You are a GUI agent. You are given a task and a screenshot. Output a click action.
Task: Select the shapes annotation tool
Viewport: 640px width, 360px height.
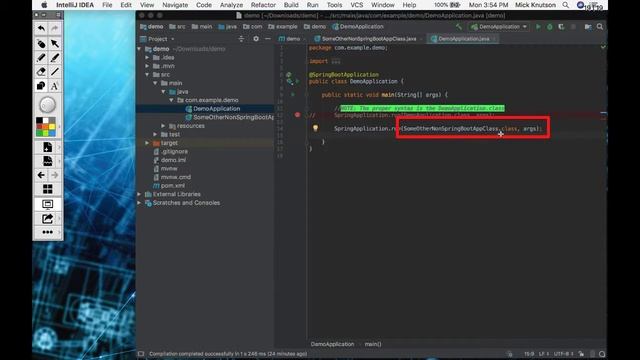pyautogui.click(x=41, y=86)
